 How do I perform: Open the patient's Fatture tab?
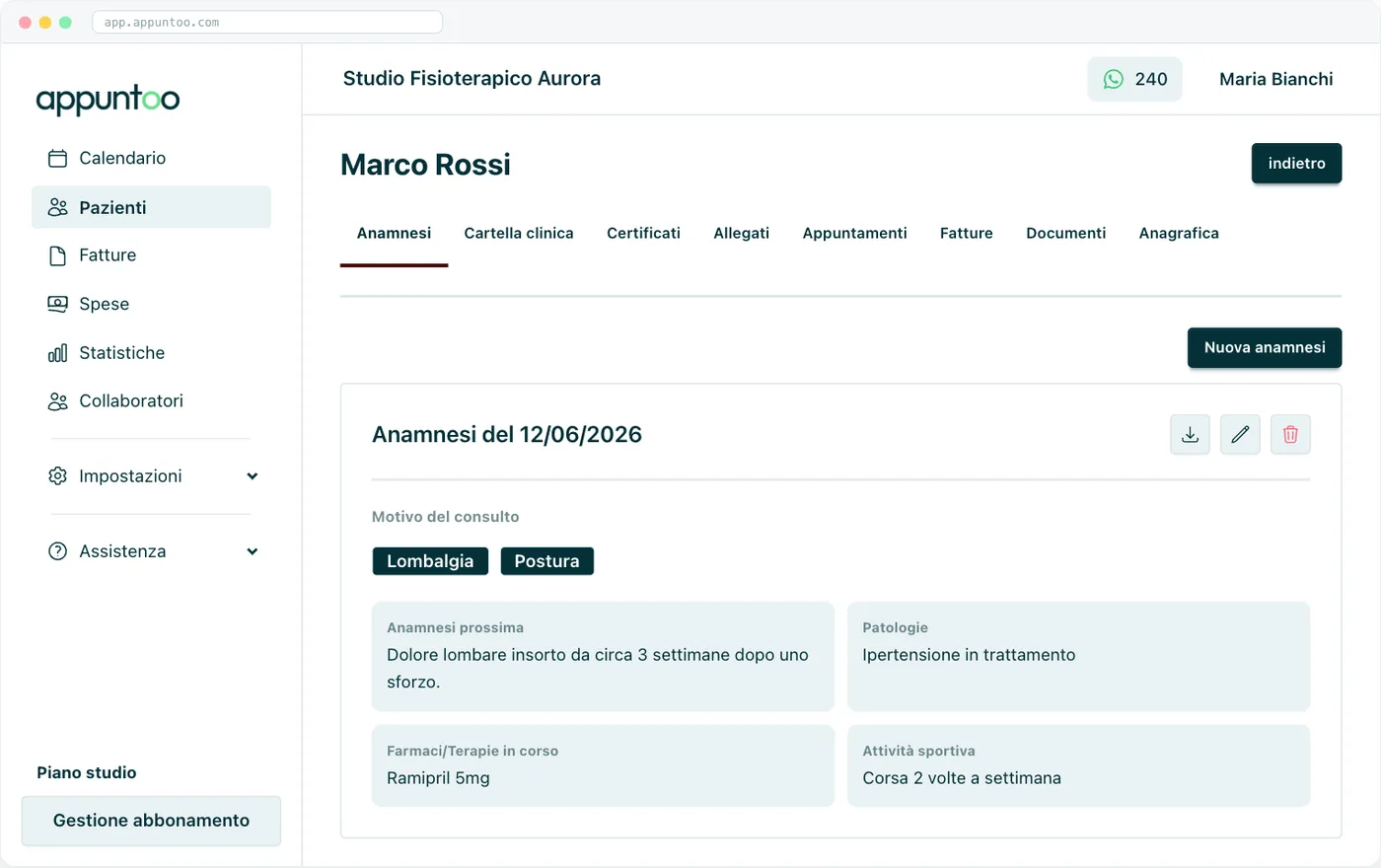point(966,234)
